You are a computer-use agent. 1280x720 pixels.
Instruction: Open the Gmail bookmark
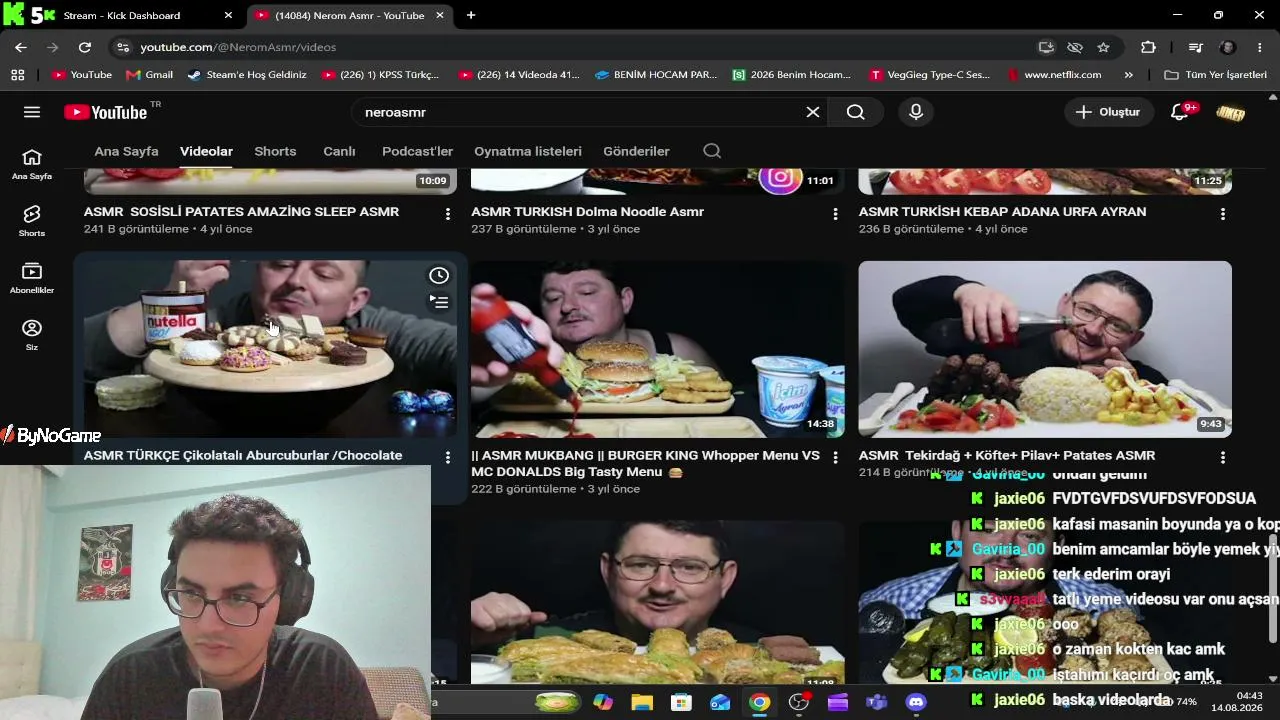pyautogui.click(x=149, y=75)
